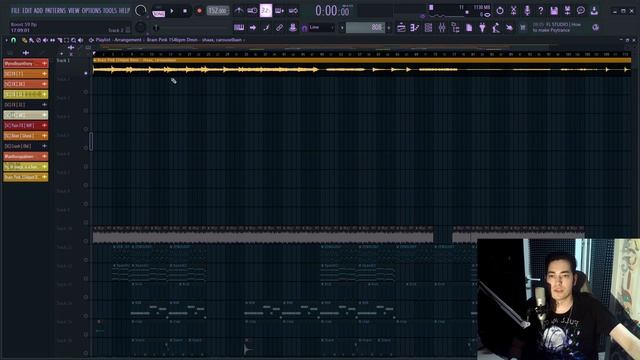The image size is (640, 360).
Task: Open the tempo tapper icon
Action: pos(496,27)
